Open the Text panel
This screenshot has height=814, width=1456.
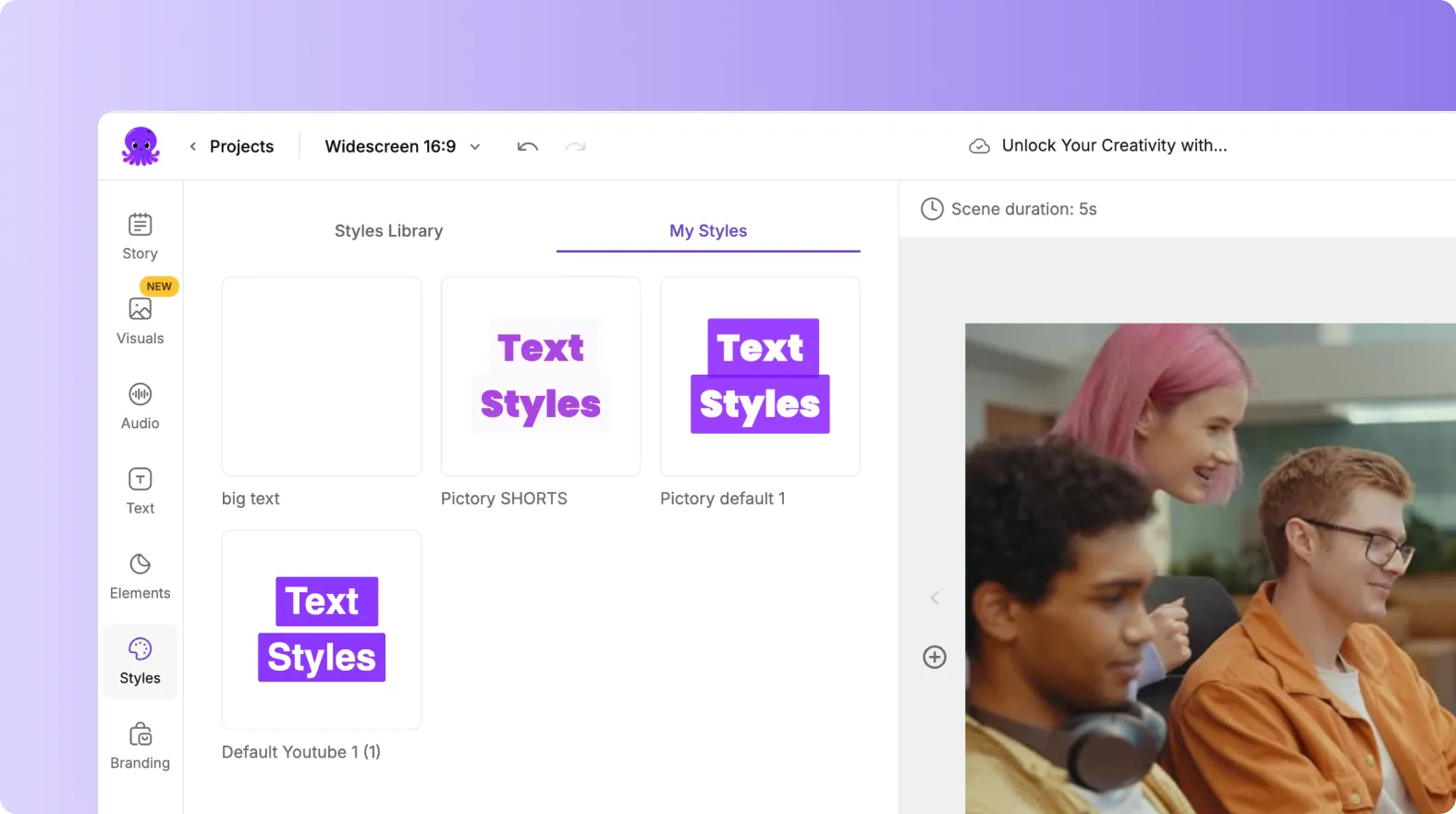[x=141, y=492]
